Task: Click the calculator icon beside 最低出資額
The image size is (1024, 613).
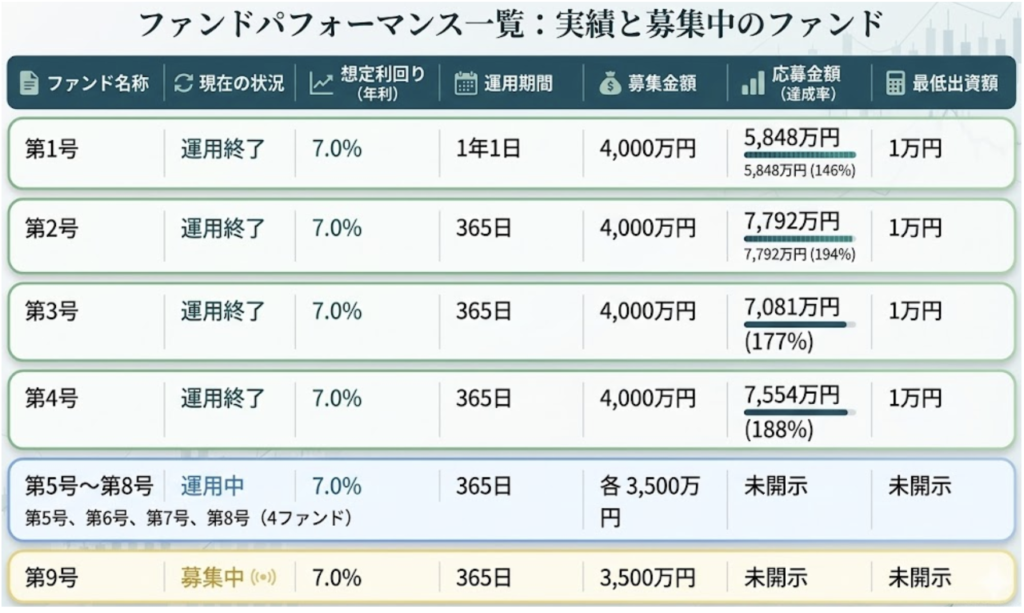Action: pos(895,84)
